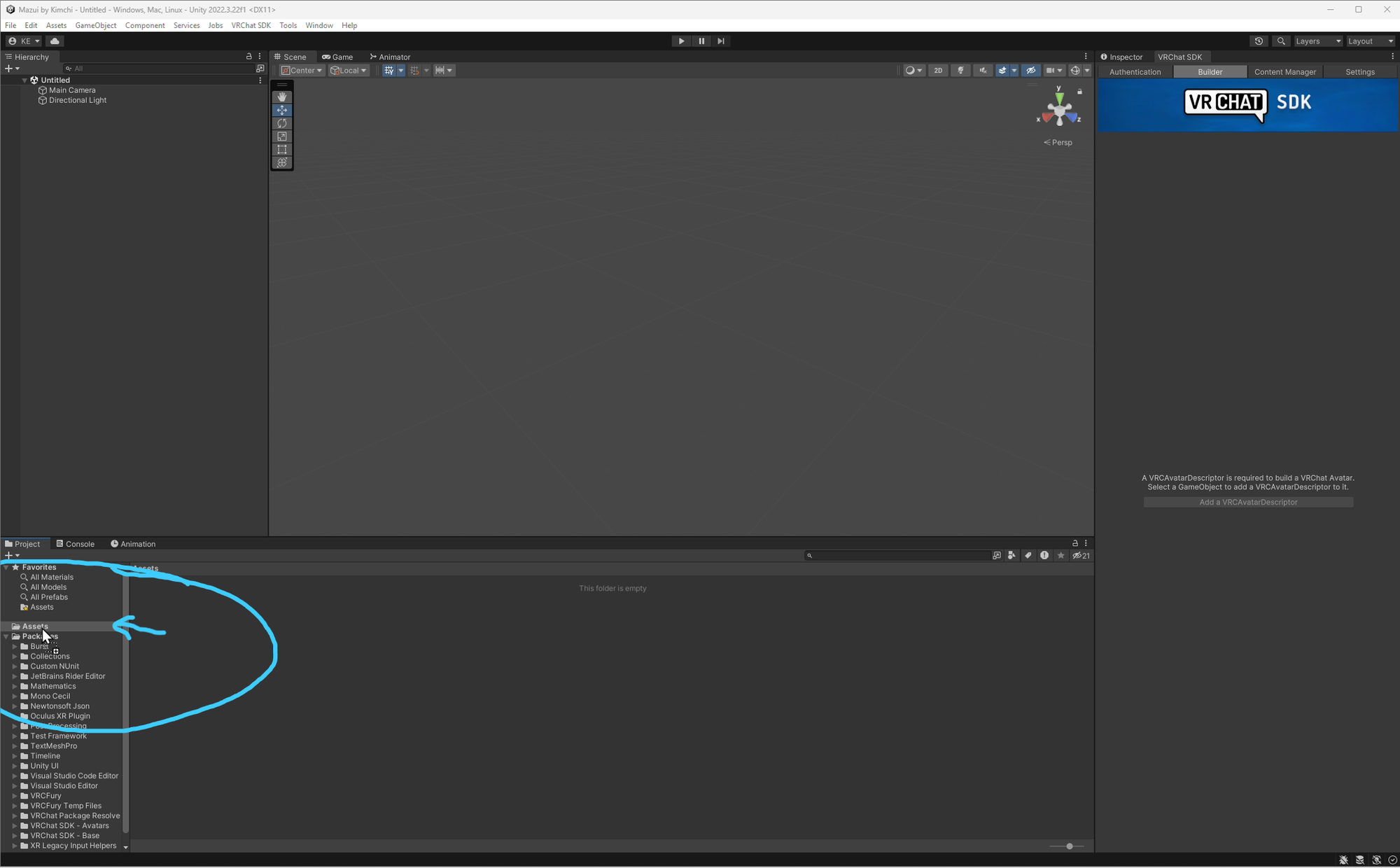Click the Pause button
Image resolution: width=1400 pixels, height=868 pixels.
pos(701,41)
